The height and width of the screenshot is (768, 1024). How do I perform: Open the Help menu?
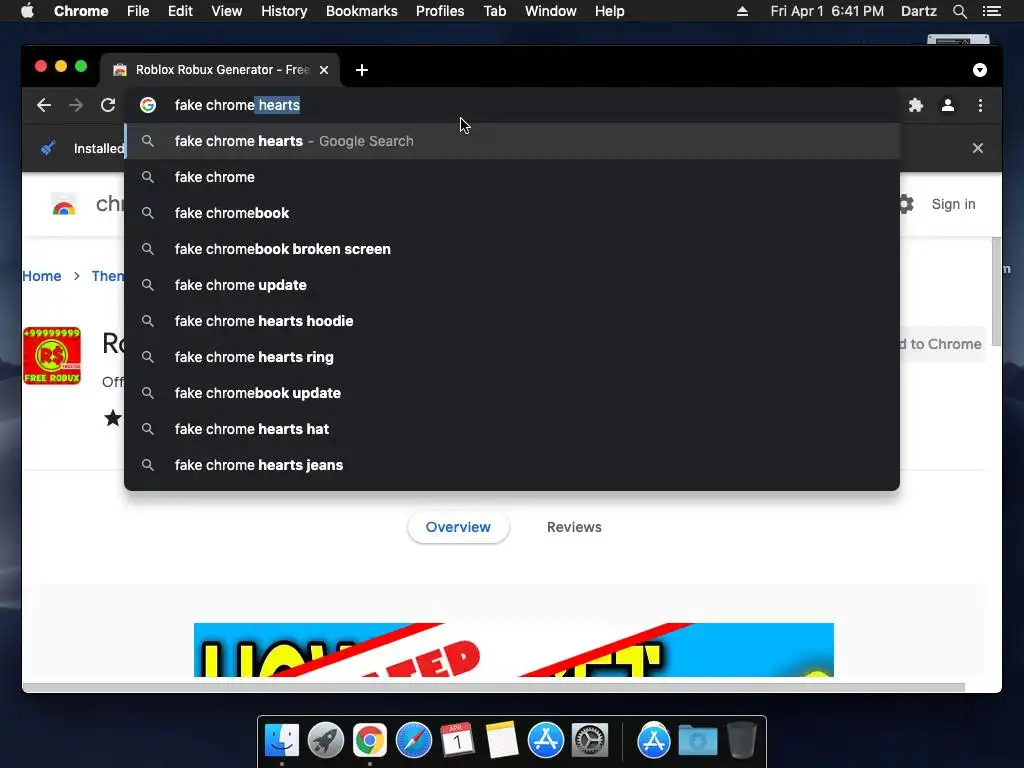click(x=609, y=11)
